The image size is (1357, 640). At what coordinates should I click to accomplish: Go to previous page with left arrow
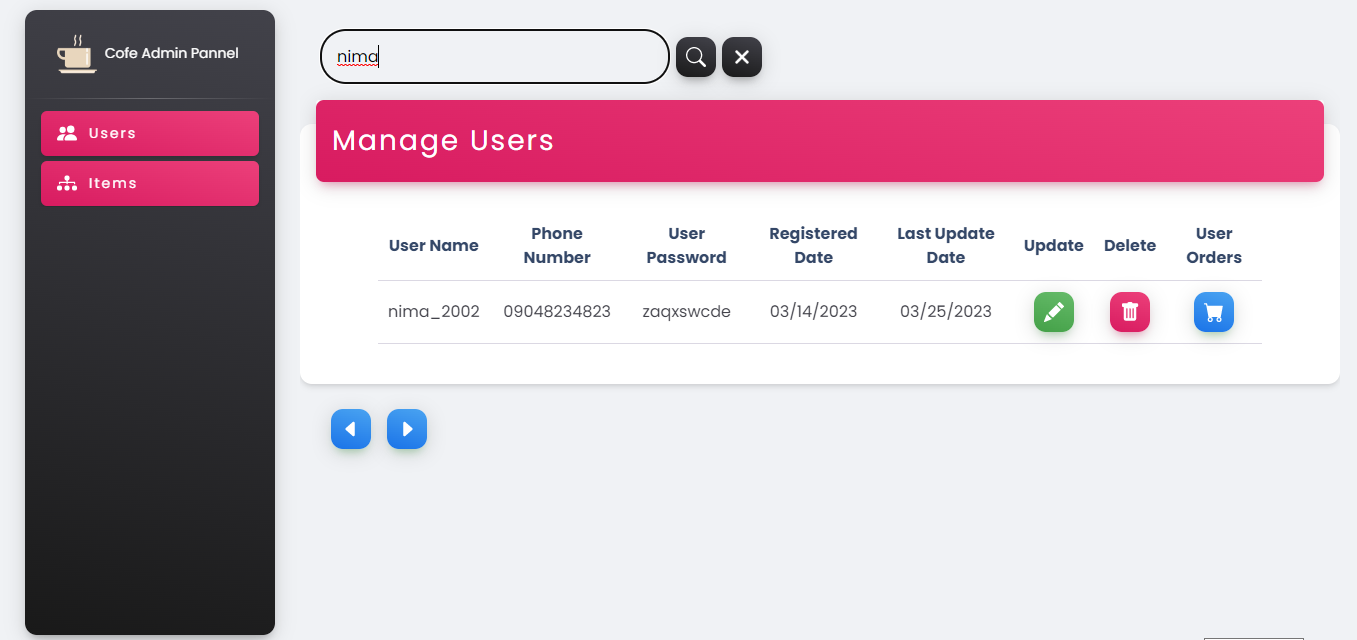351,429
